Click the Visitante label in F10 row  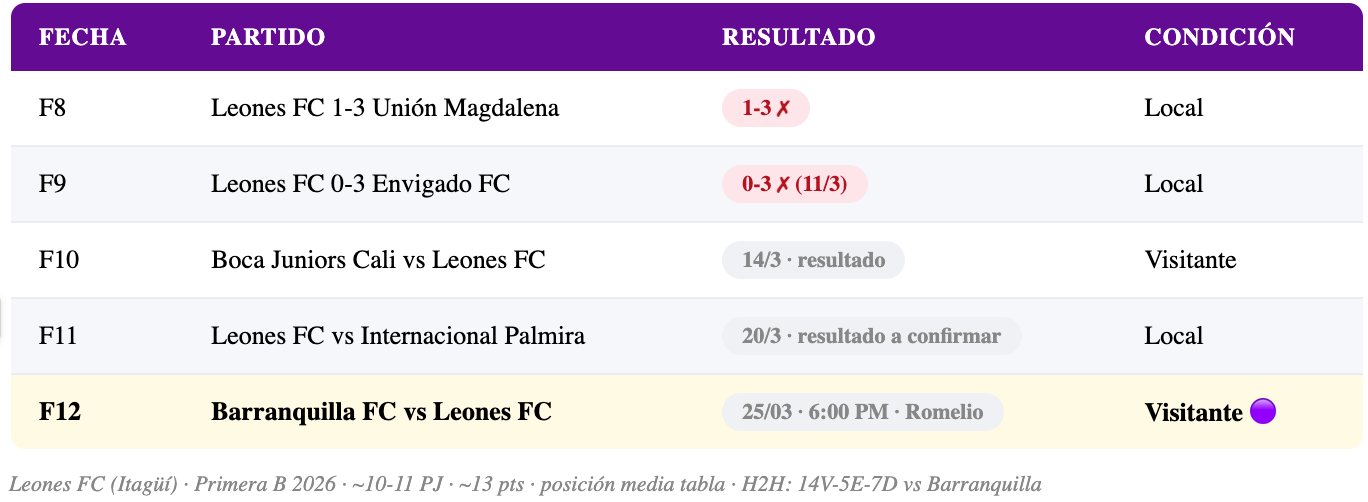tap(1190, 260)
